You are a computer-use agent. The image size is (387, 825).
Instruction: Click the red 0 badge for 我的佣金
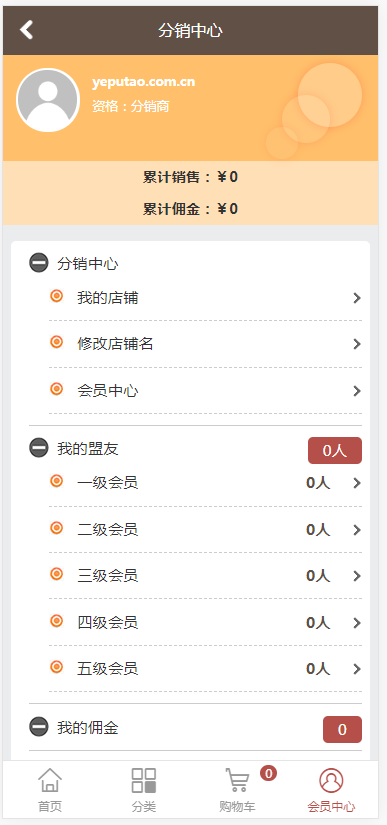click(342, 729)
